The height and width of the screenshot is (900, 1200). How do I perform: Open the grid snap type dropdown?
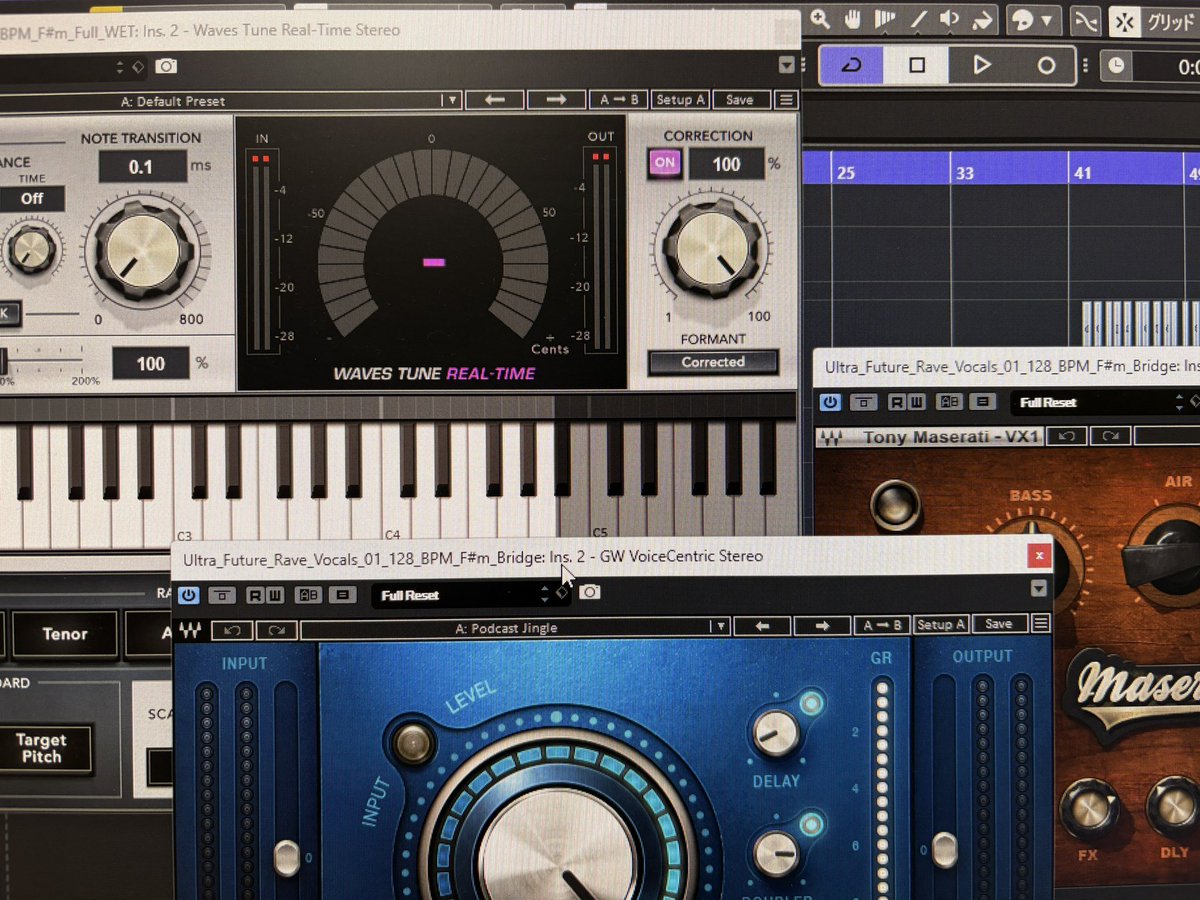[1172, 21]
